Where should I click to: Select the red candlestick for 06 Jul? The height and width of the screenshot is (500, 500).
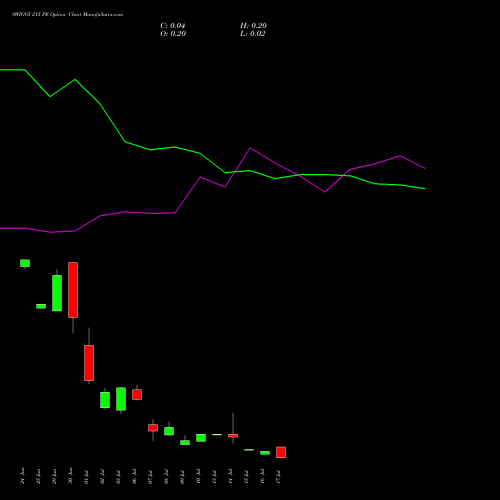(x=137, y=394)
